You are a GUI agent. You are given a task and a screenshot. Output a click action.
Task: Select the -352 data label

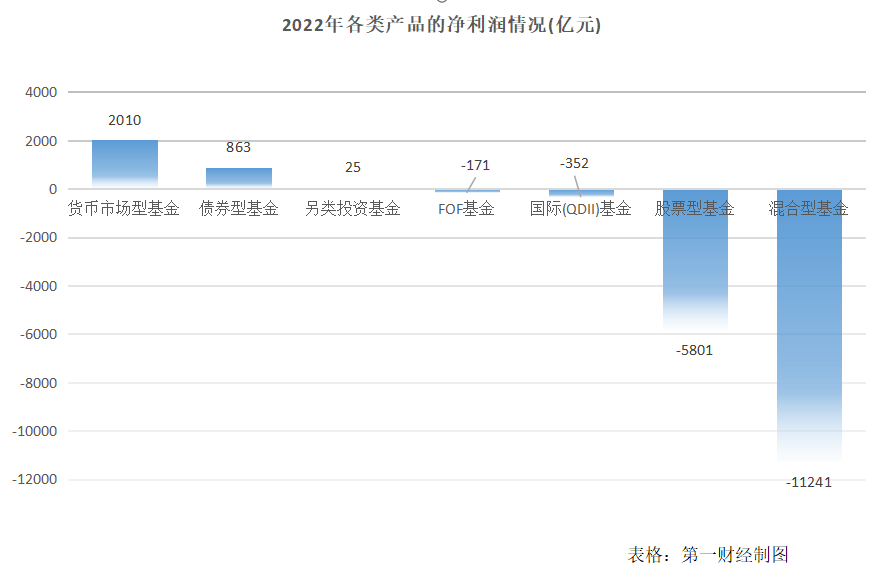[x=574, y=163]
